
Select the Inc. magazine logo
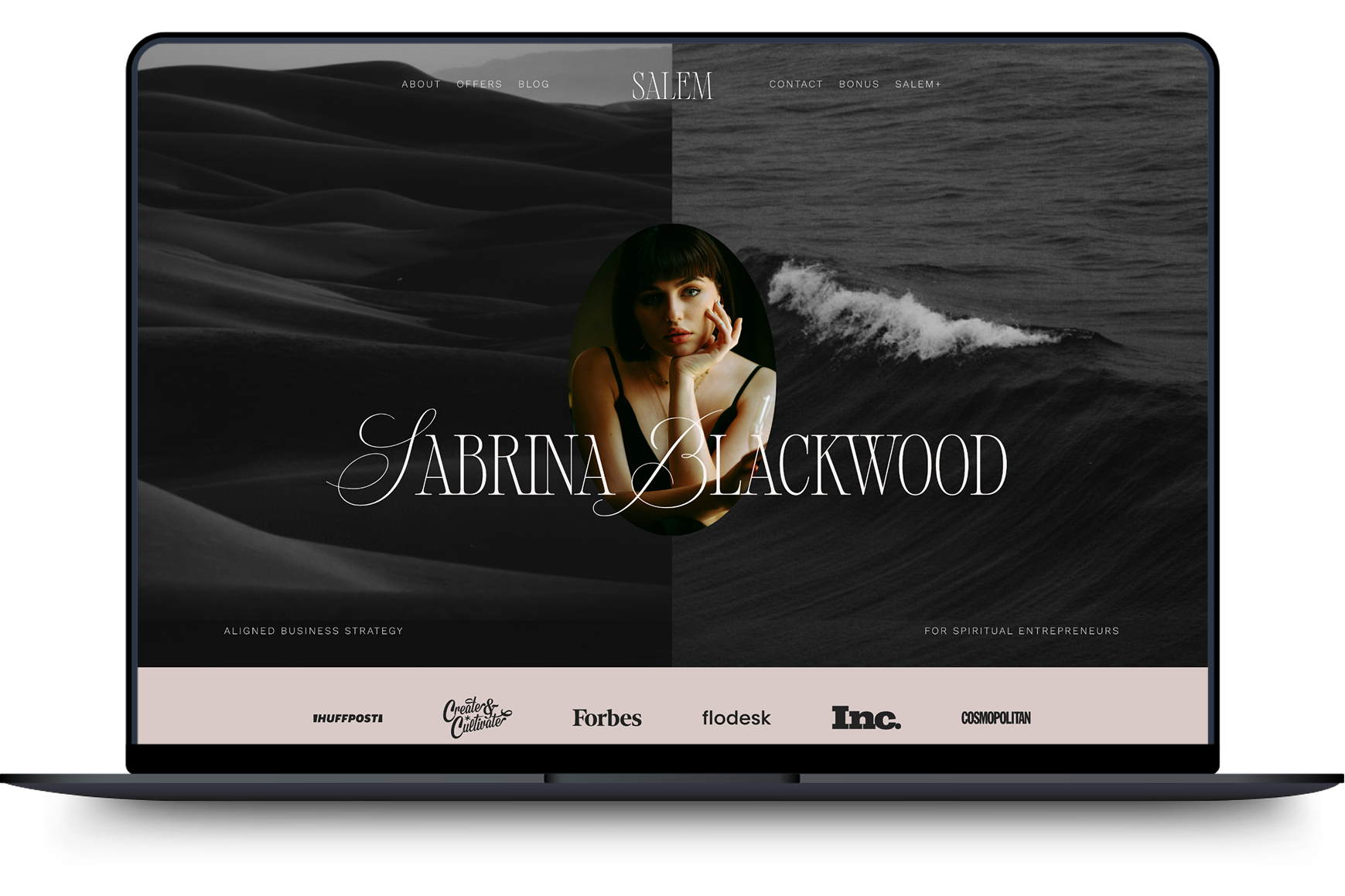(x=865, y=718)
